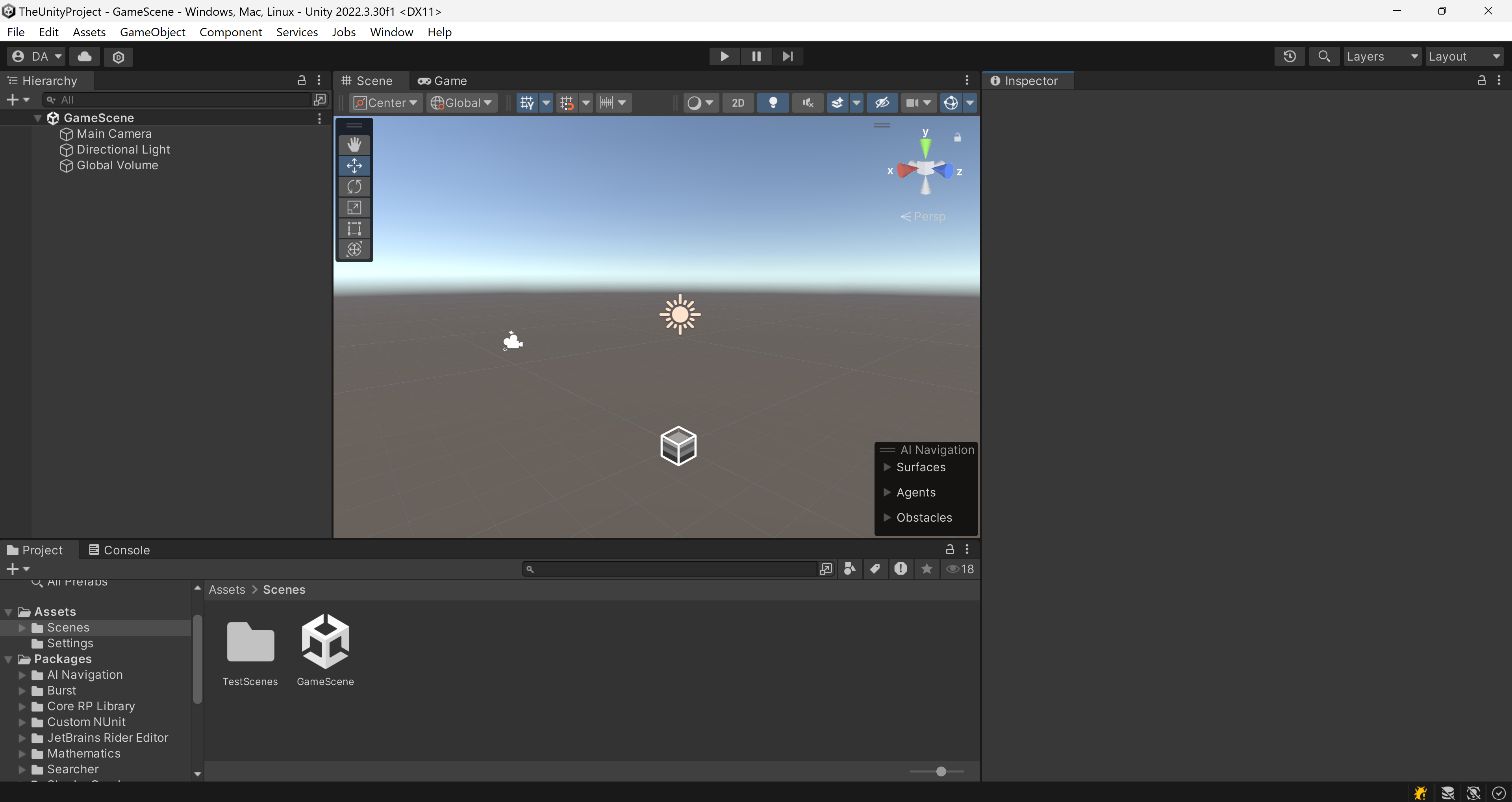Viewport: 1512px width, 802px height.
Task: Switch to the Console tab
Action: tap(119, 550)
